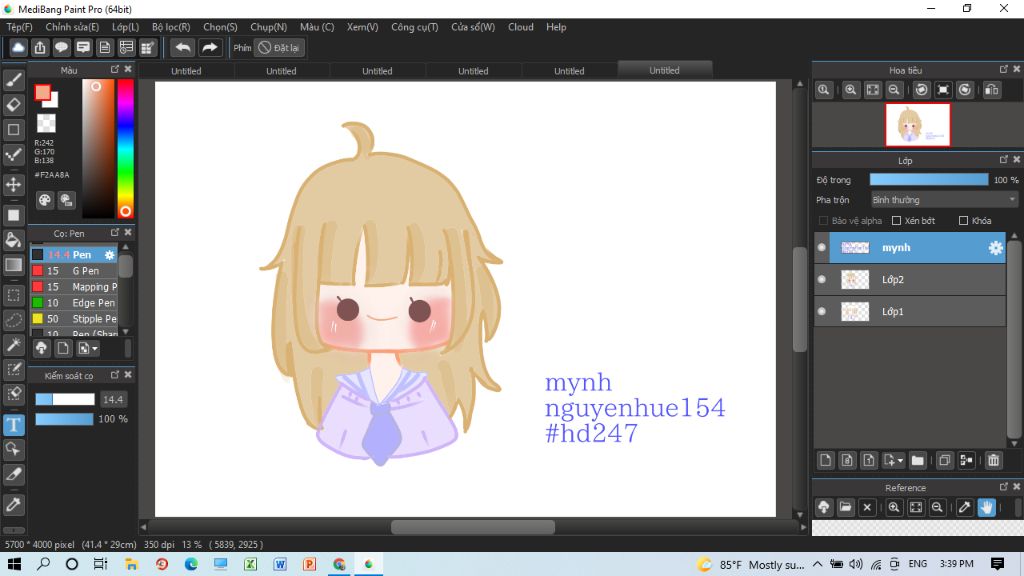Viewport: 1024px width, 576px height.
Task: Select the Reference hand tool
Action: pos(986,507)
